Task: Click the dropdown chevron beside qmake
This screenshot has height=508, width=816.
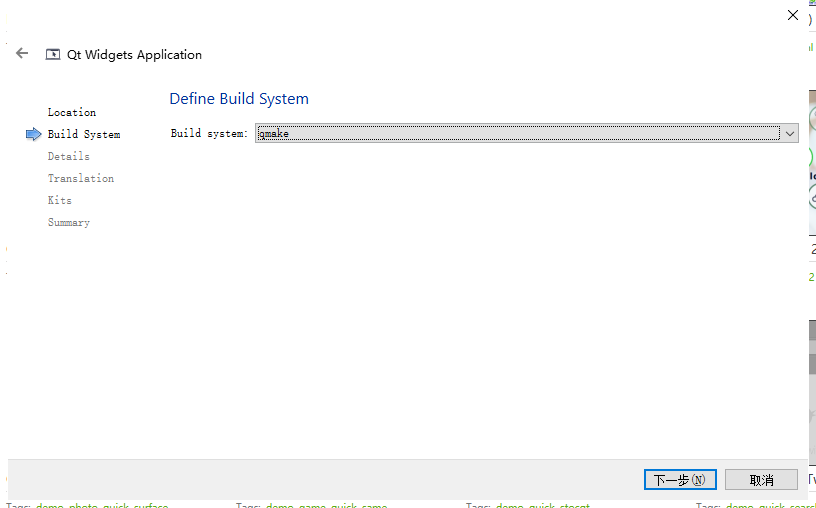Action: coord(789,134)
